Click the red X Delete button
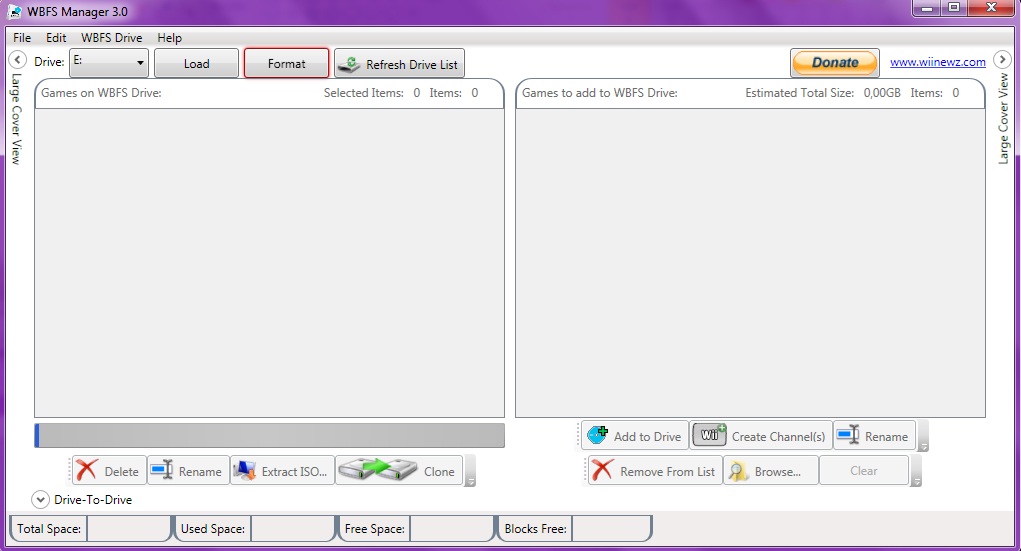 tap(108, 471)
